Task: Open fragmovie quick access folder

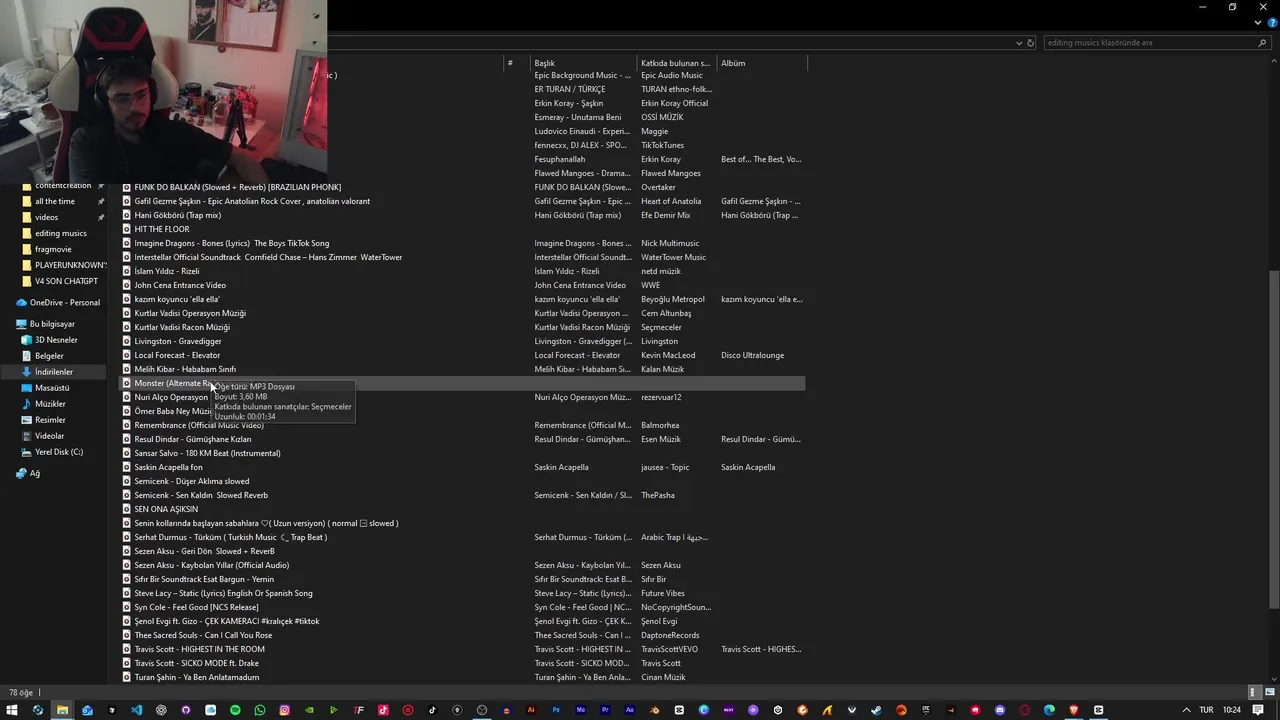Action: (x=53, y=249)
